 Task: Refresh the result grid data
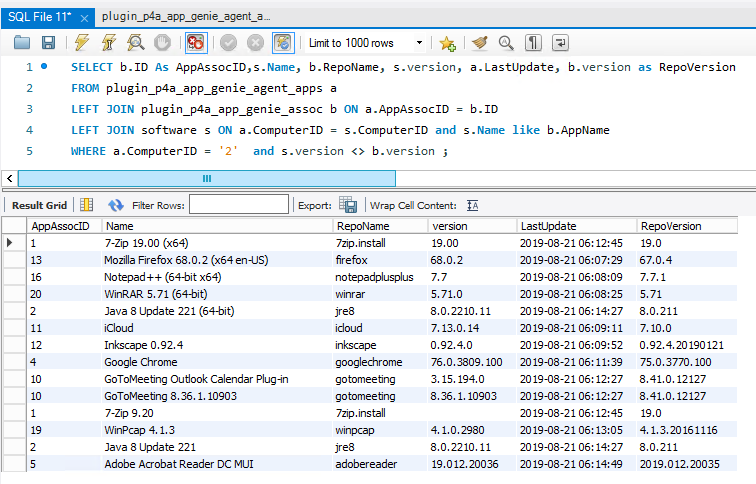tap(116, 205)
